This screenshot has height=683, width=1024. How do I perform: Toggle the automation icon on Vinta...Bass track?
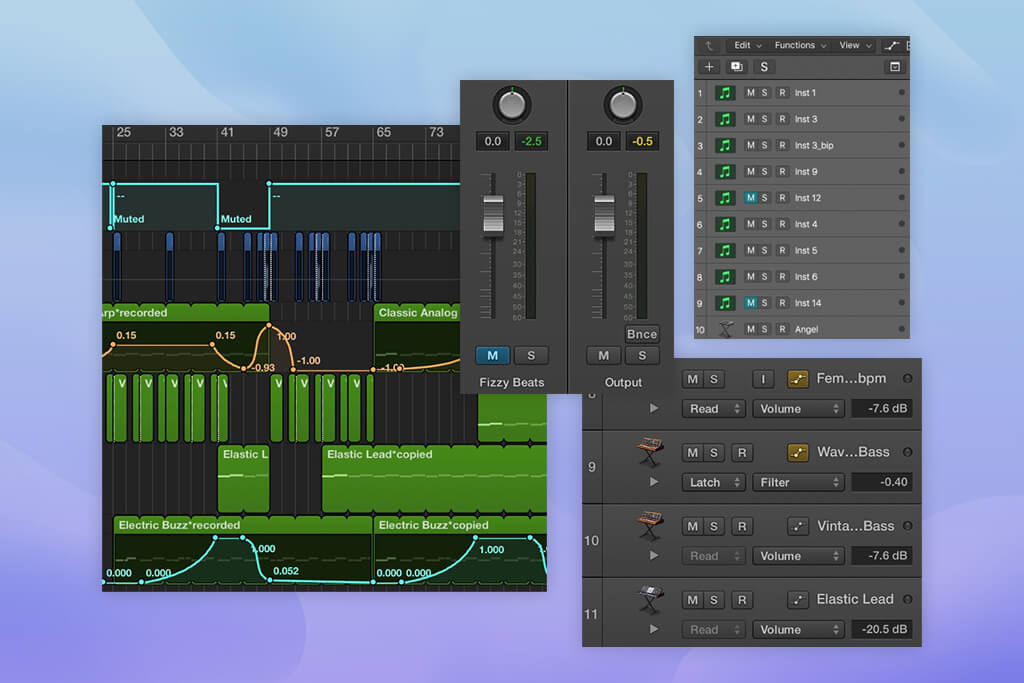(797, 526)
